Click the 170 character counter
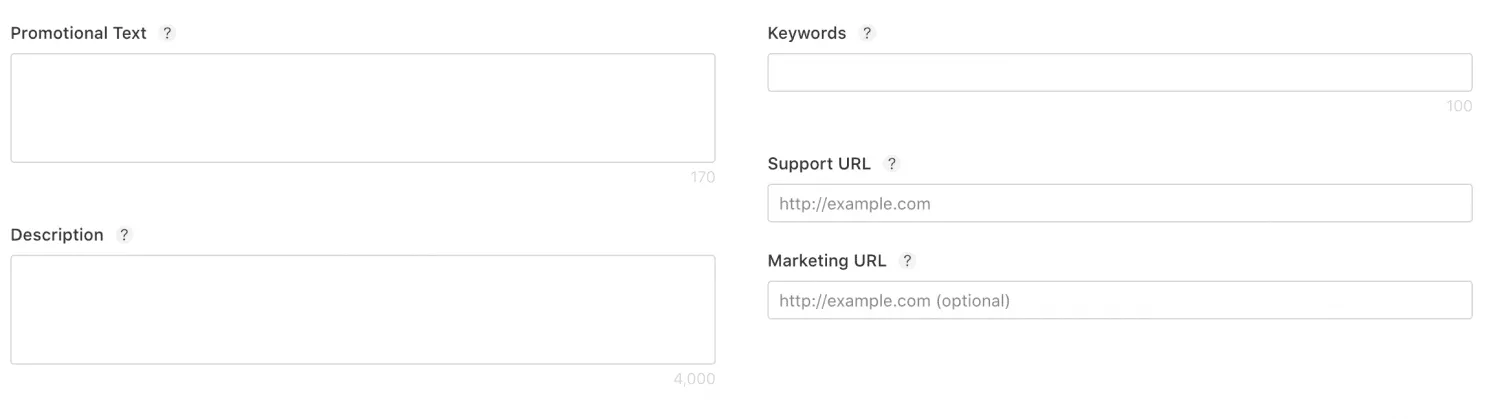Image resolution: width=1500 pixels, height=419 pixels. (702, 178)
